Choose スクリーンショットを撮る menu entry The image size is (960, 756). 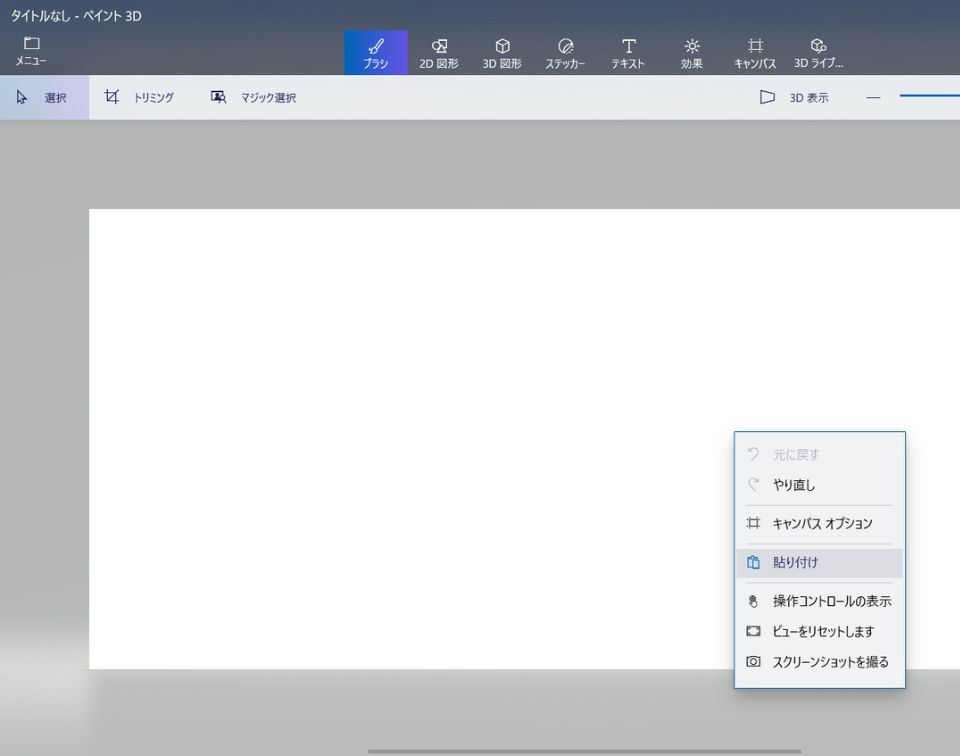coord(819,662)
